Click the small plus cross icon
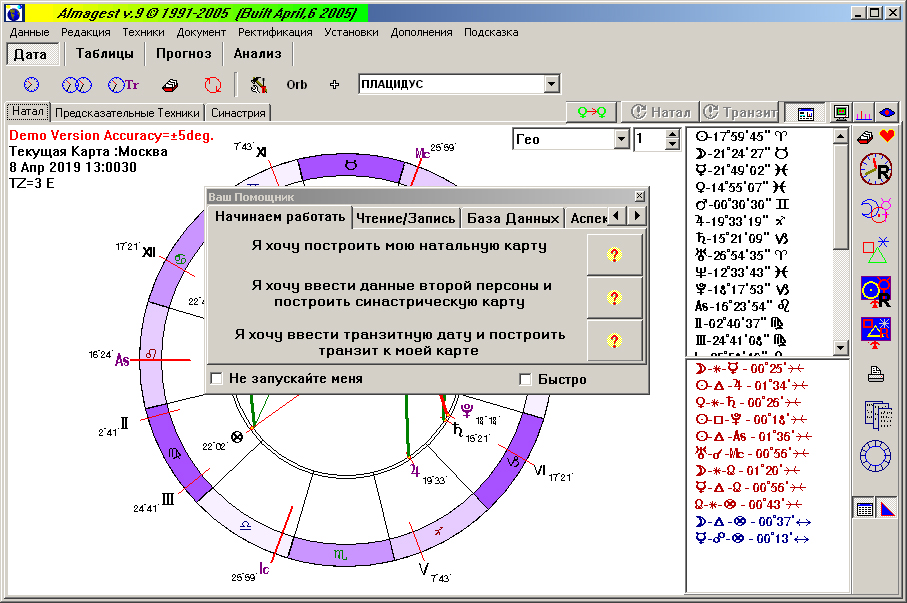This screenshot has width=907, height=603. tap(334, 85)
